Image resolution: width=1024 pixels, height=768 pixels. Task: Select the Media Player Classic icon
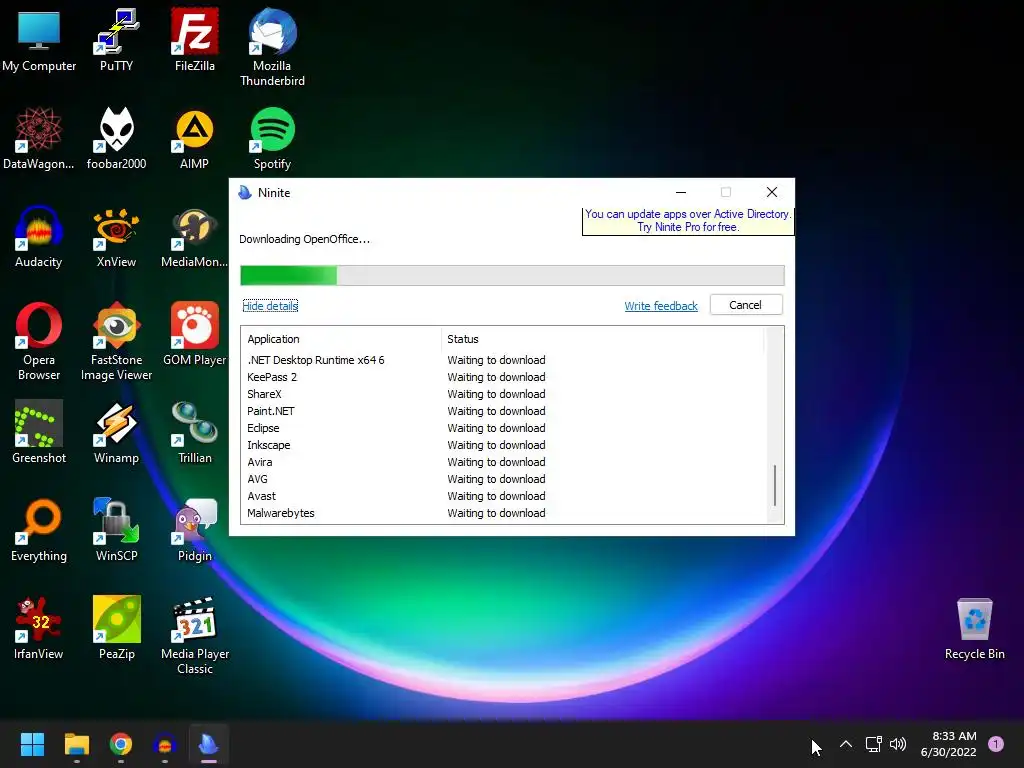(x=195, y=635)
